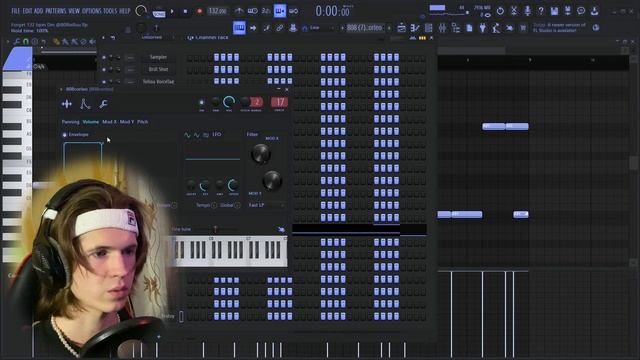
Task: Click the undo history circular arrow icon
Action: [x=500, y=11]
